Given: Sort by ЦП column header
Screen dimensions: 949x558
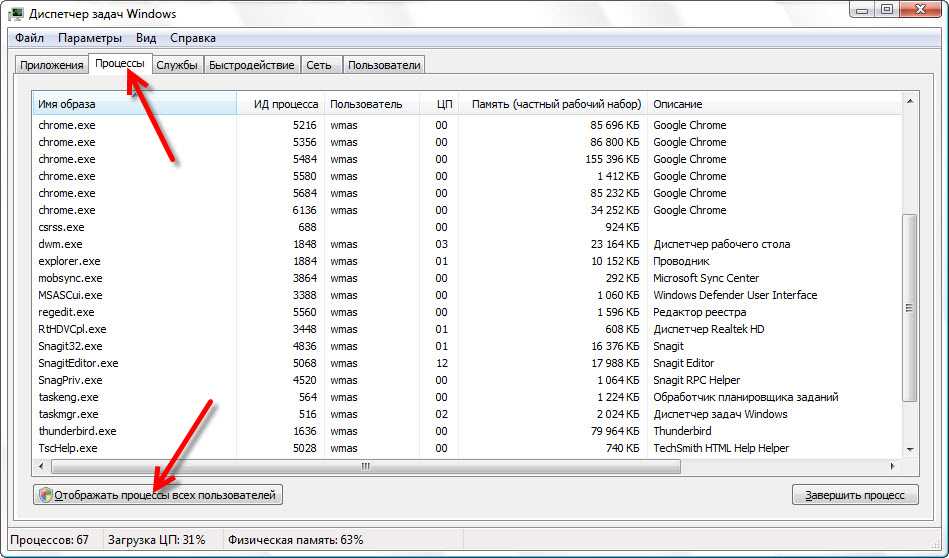Looking at the screenshot, I should coord(439,104).
